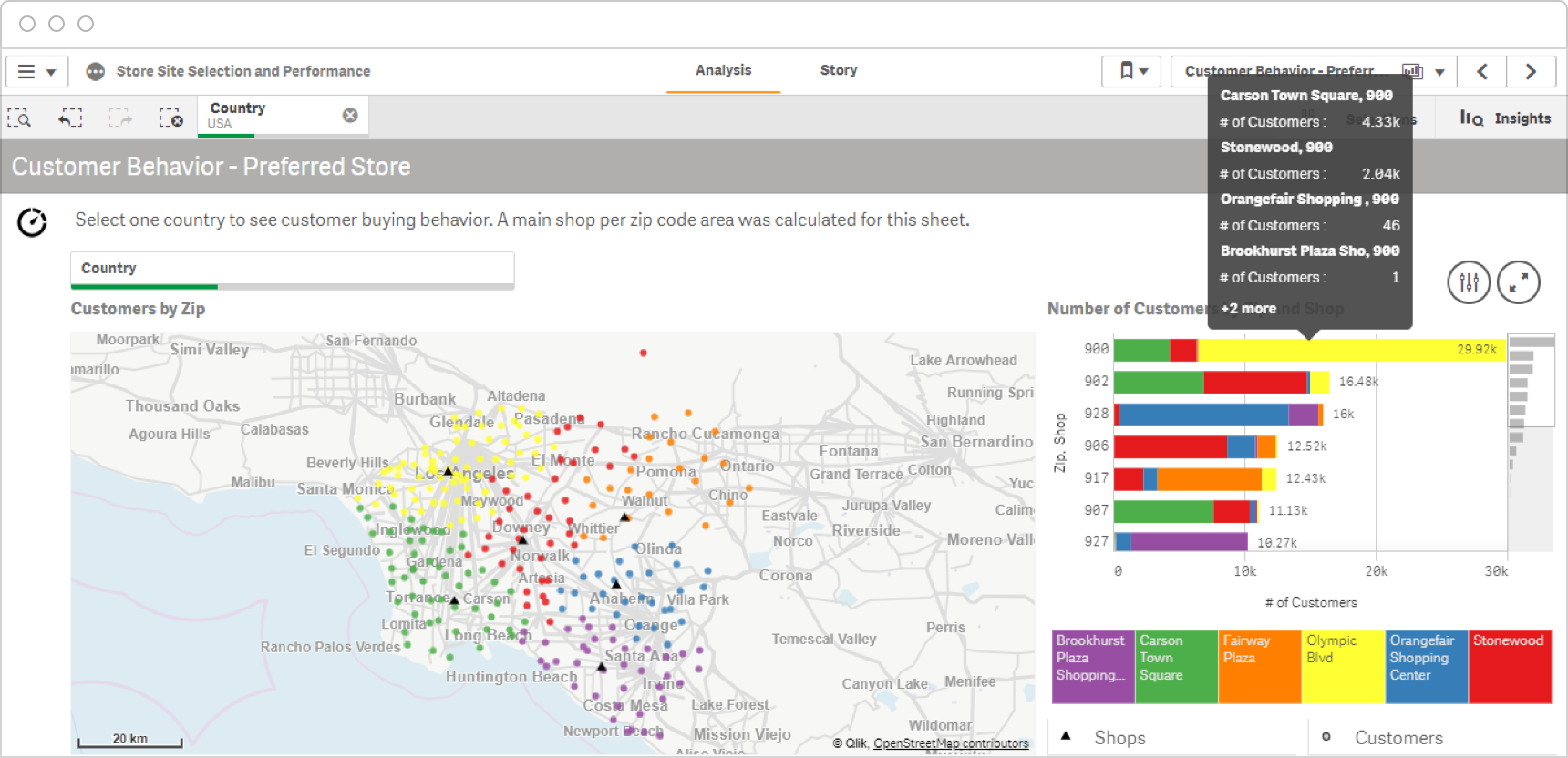Select Olympic Blvd legend swatch
This screenshot has width=1568, height=758.
point(1344,667)
